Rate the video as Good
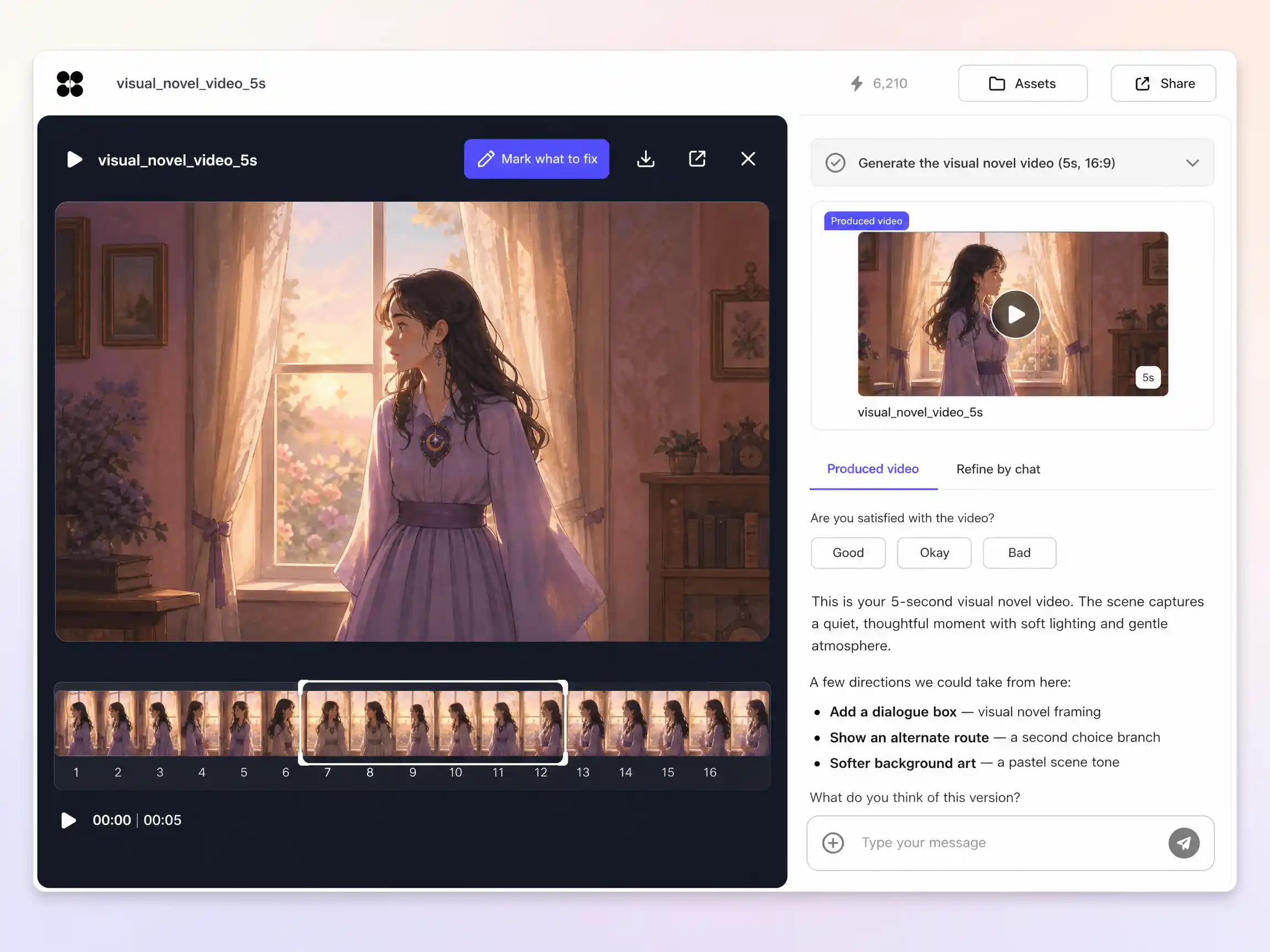 pos(848,553)
